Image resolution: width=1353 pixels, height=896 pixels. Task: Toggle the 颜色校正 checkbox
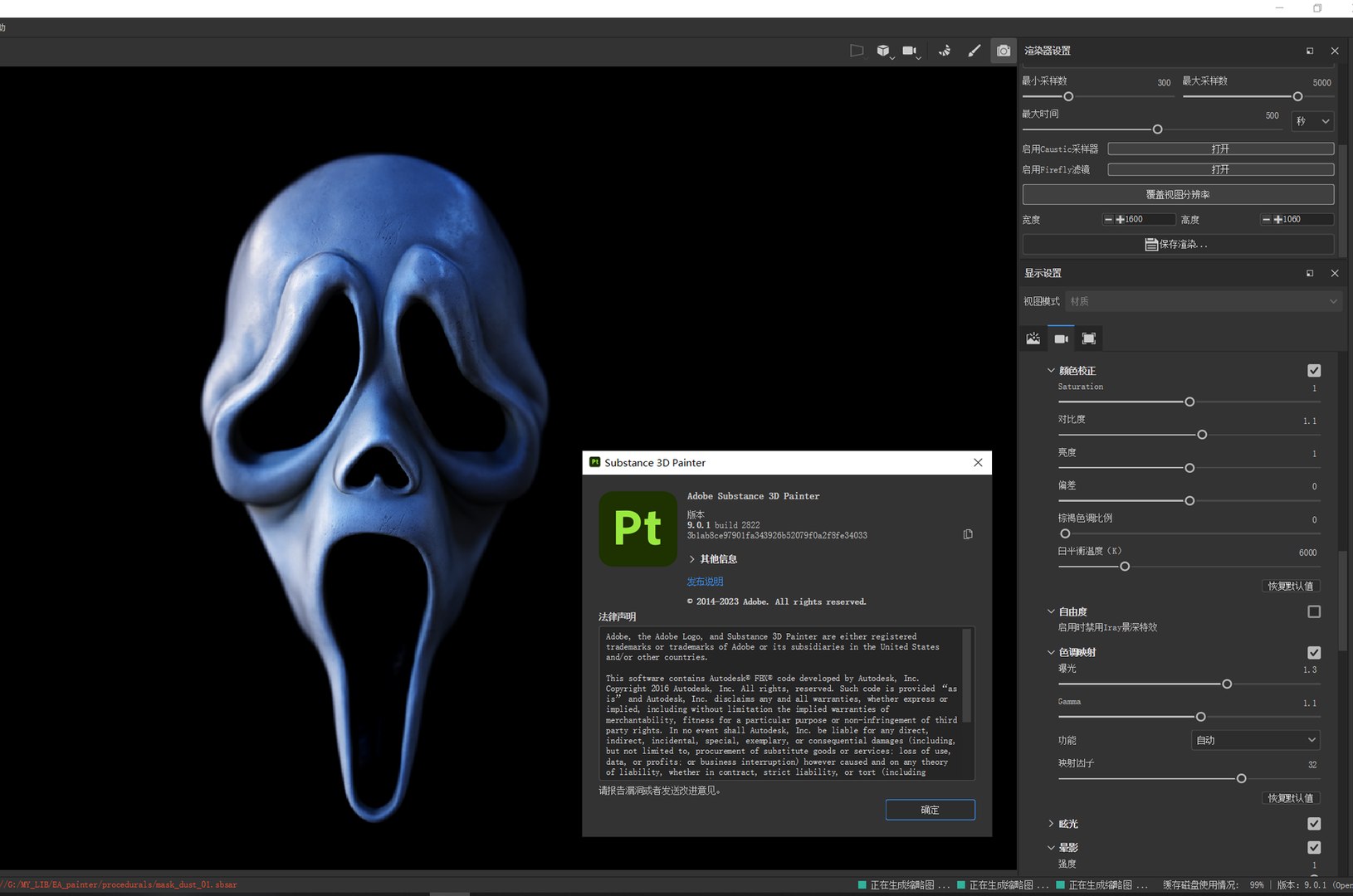[1314, 371]
